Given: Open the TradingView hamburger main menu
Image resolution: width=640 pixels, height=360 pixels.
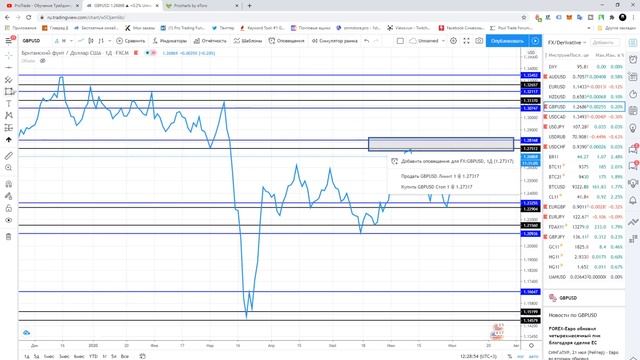Looking at the screenshot, I should [x=9, y=41].
